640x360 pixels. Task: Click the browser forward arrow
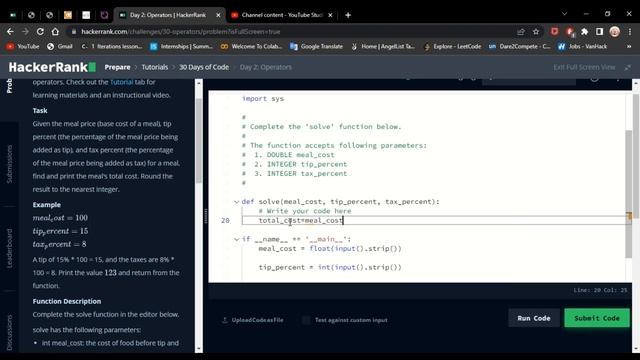point(25,31)
